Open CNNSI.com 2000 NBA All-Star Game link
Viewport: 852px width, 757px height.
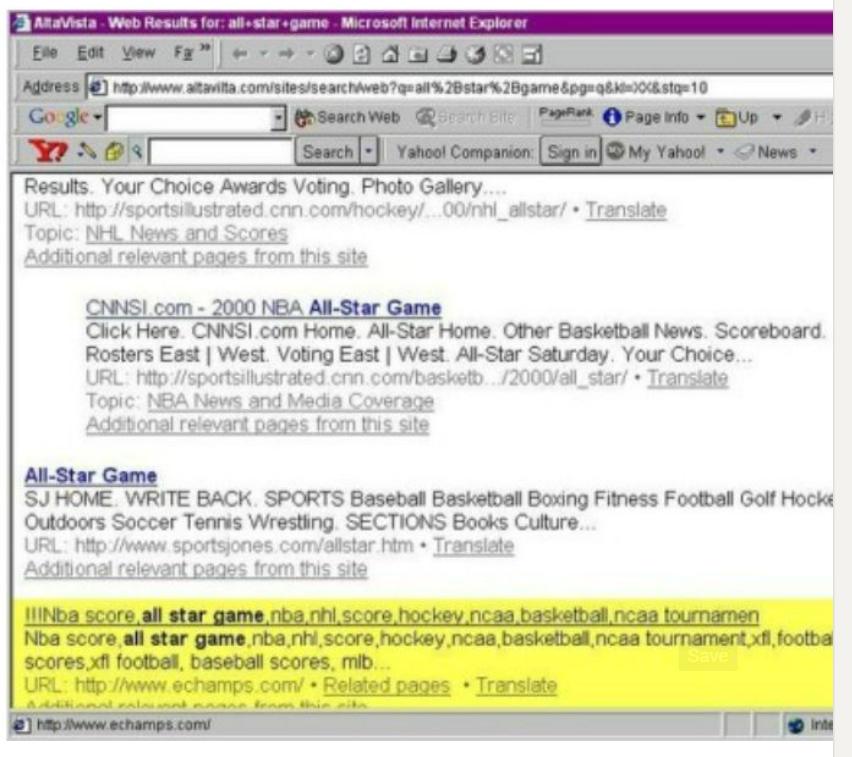pyautogui.click(x=264, y=308)
